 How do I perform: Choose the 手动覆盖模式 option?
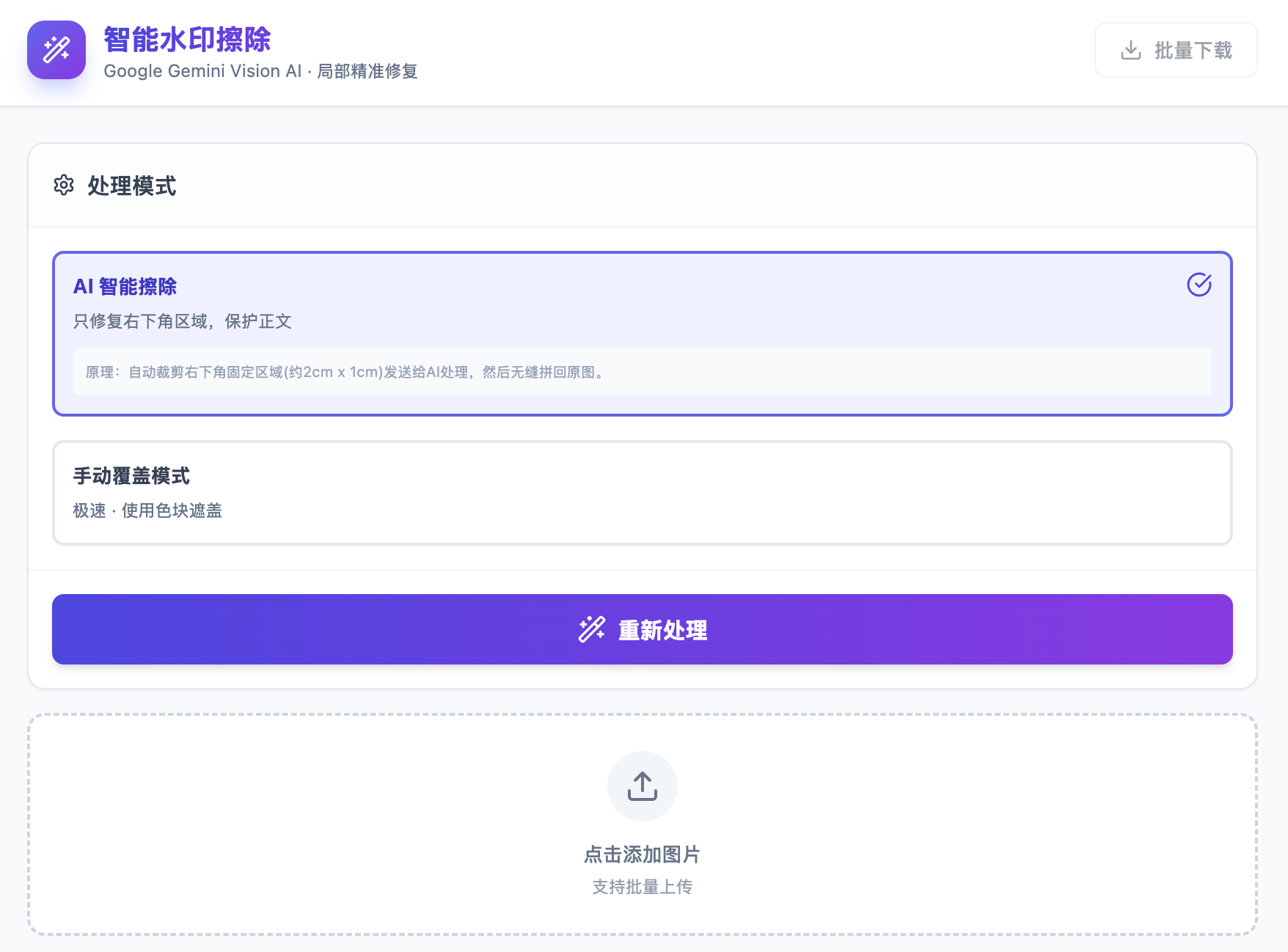tap(131, 476)
